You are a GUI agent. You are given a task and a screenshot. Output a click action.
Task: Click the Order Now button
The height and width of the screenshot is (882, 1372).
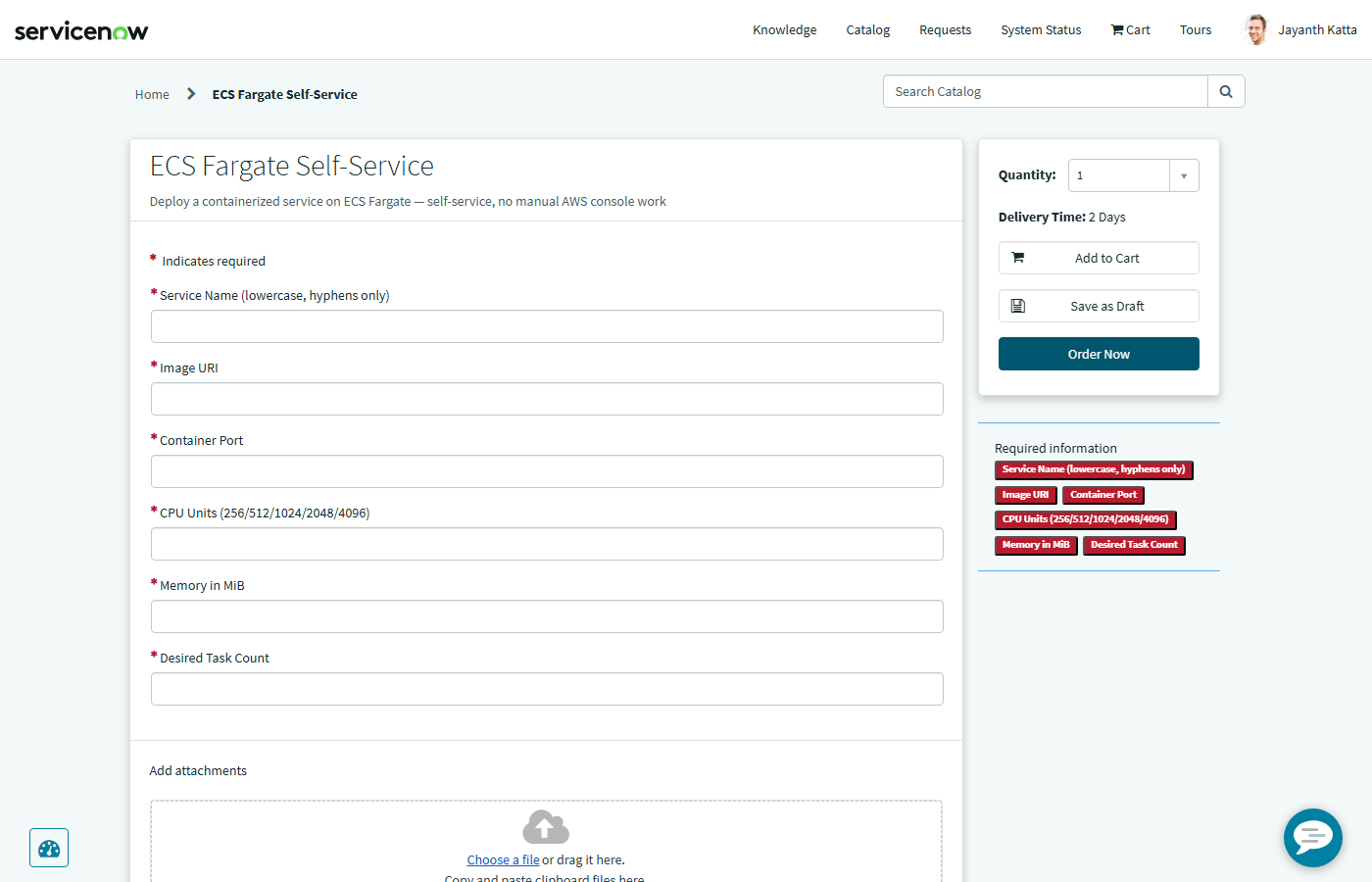coord(1099,354)
